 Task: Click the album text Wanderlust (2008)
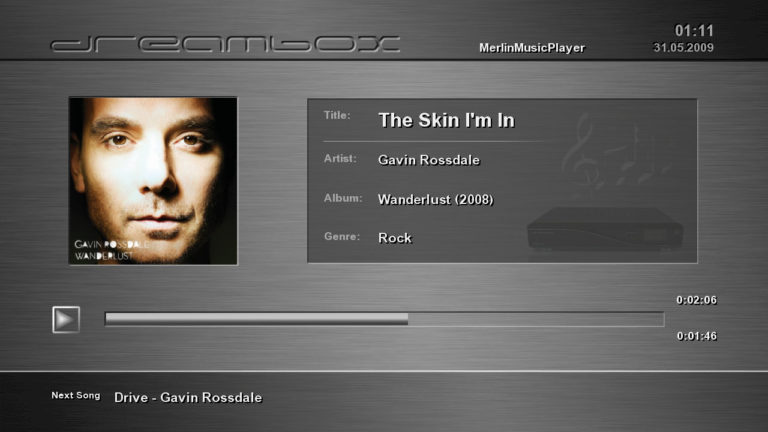(x=436, y=199)
